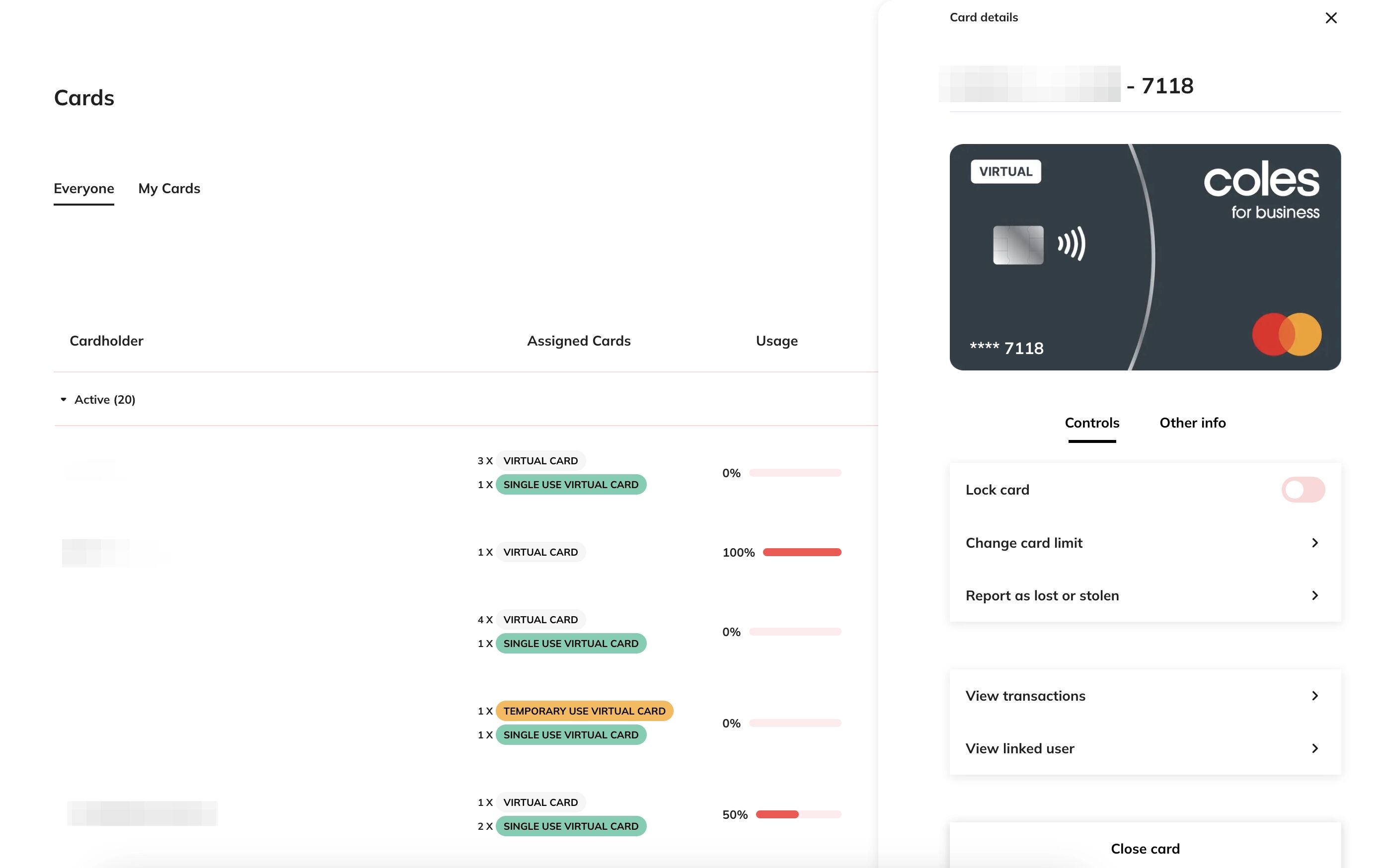Open View transactions chevron arrow
This screenshot has width=1382, height=868.
pos(1315,696)
